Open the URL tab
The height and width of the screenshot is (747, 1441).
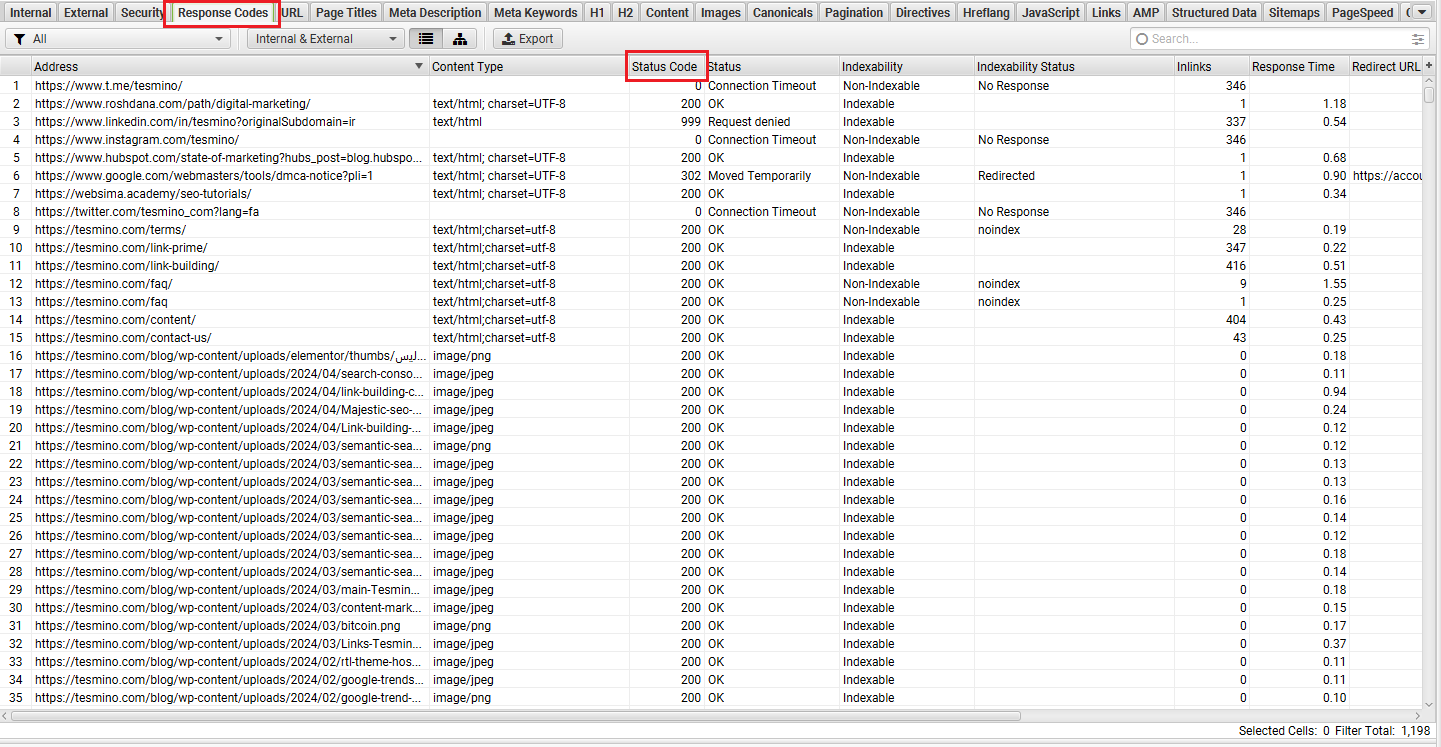292,13
